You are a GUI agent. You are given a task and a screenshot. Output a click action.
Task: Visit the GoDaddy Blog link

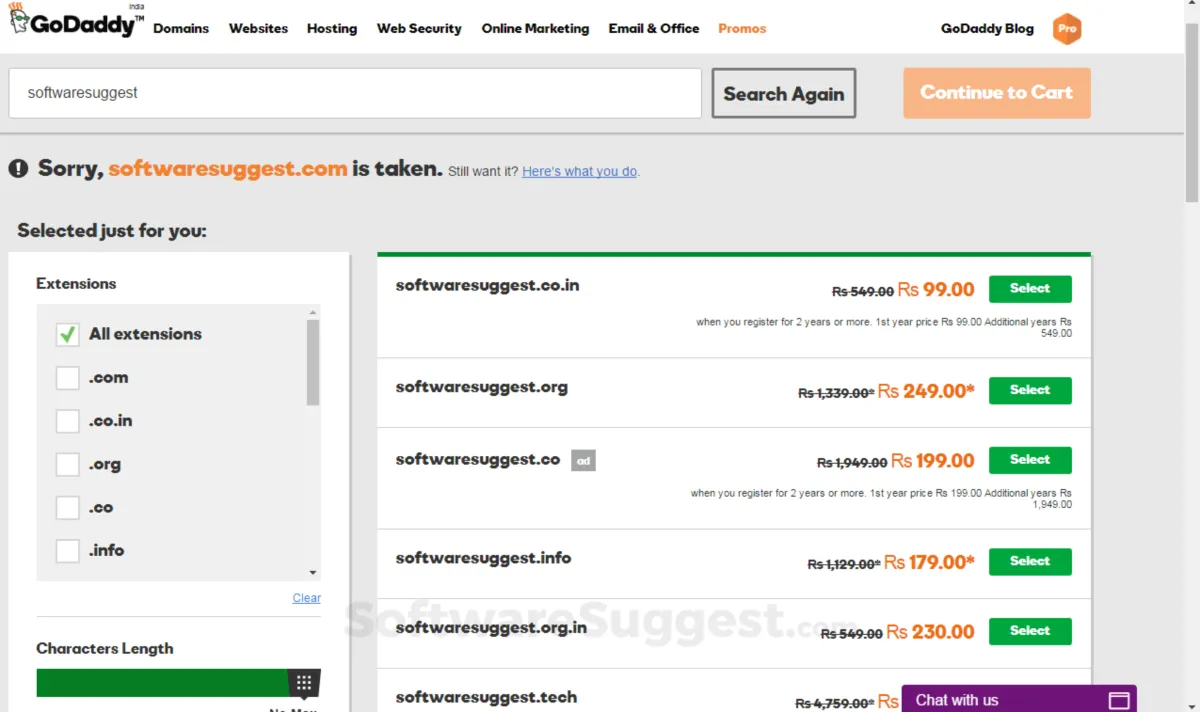(987, 28)
